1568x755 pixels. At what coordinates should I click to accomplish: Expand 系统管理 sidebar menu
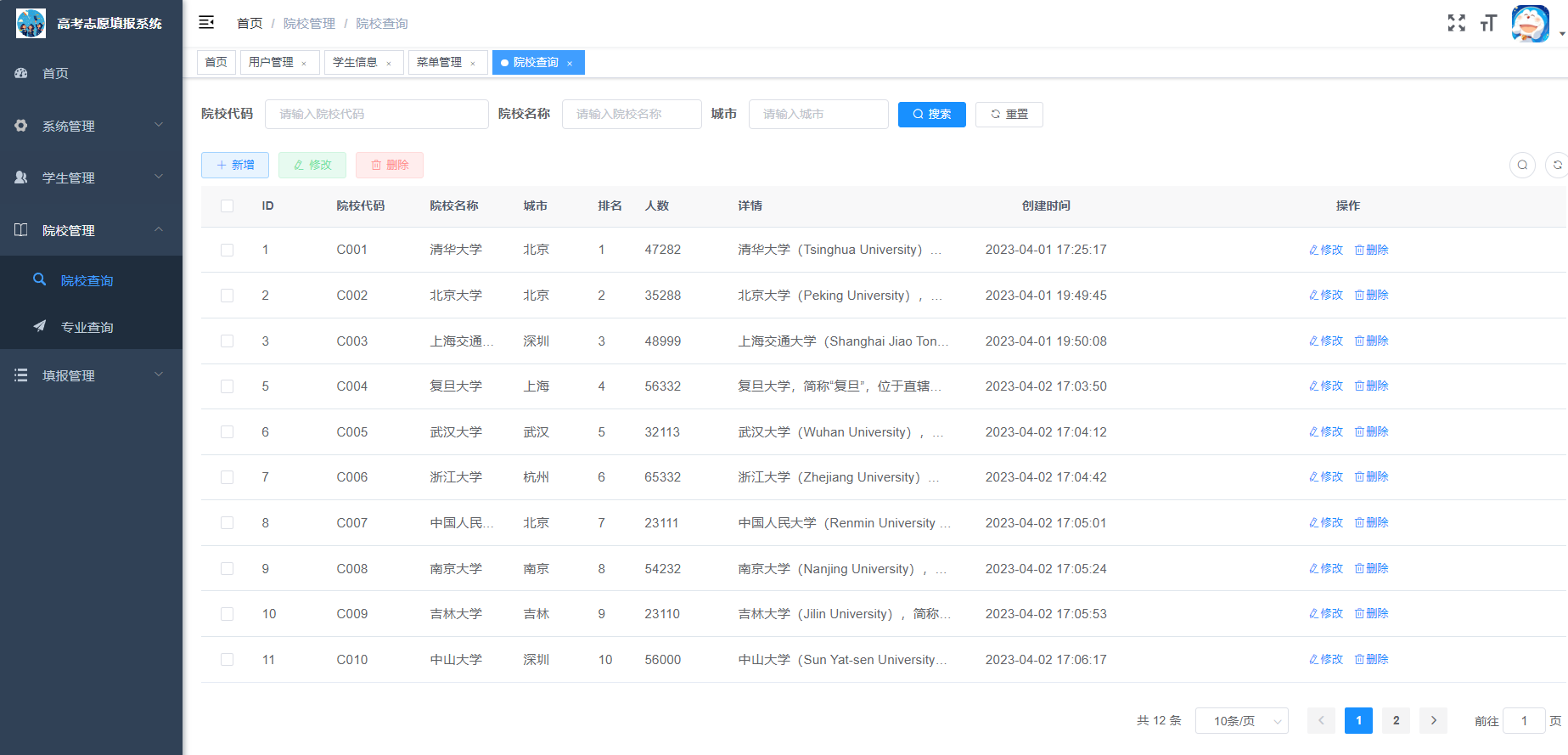pyautogui.click(x=91, y=126)
